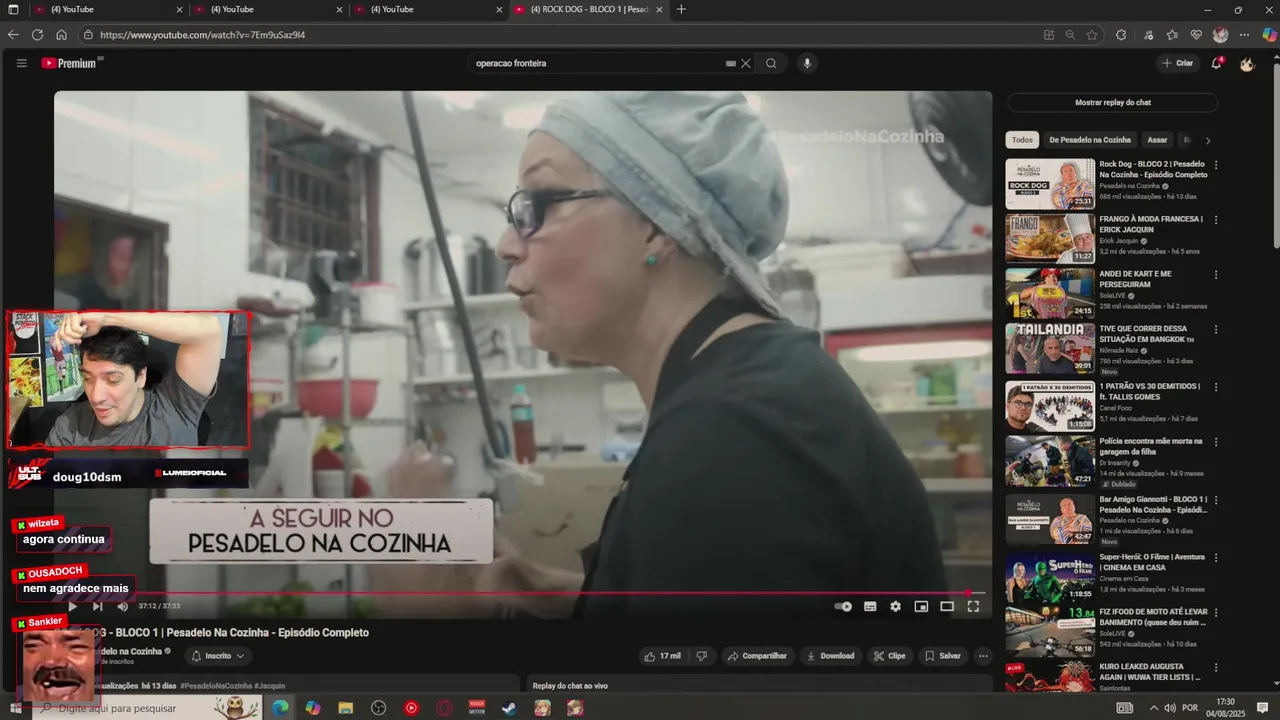Toggle autoplay switch in player
1280x720 pixels.
[843, 606]
